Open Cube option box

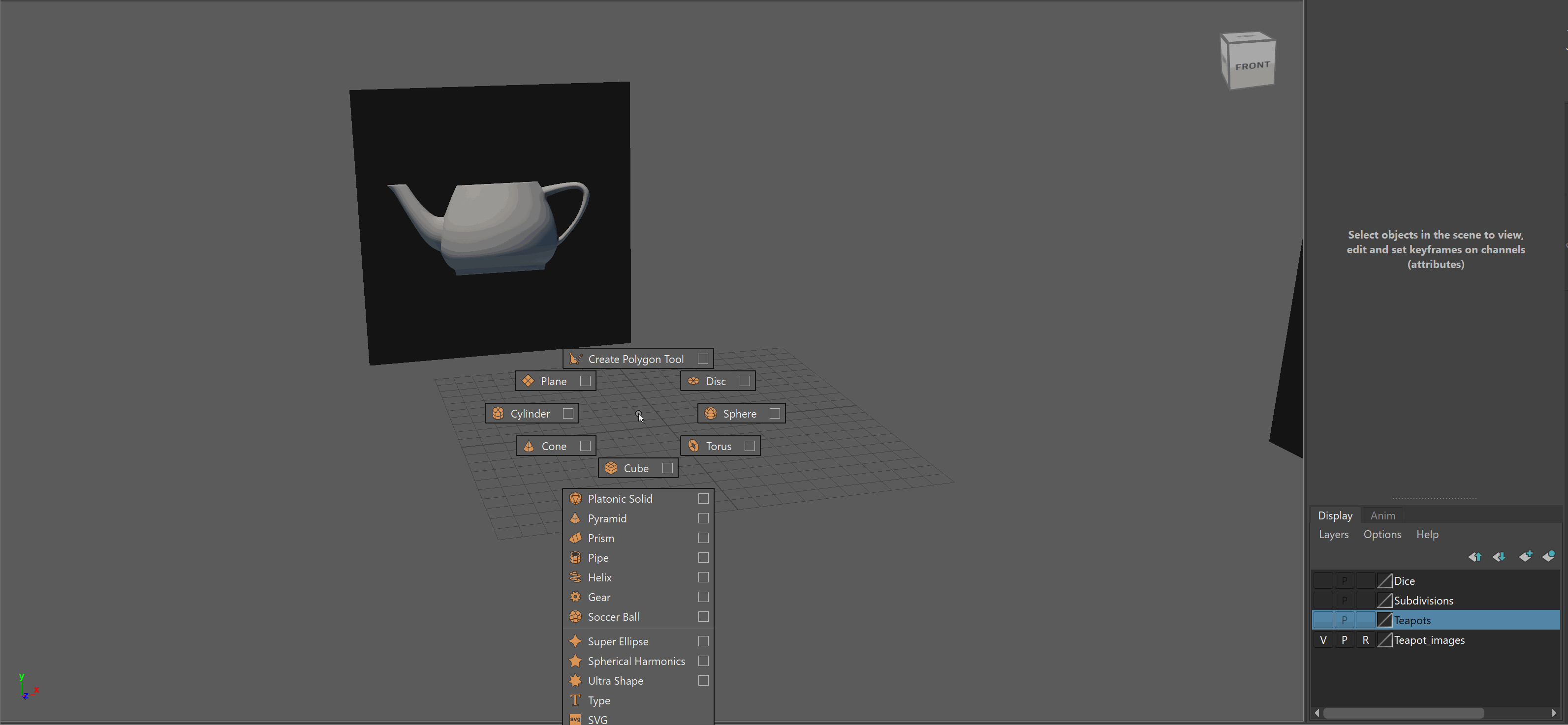coord(668,468)
